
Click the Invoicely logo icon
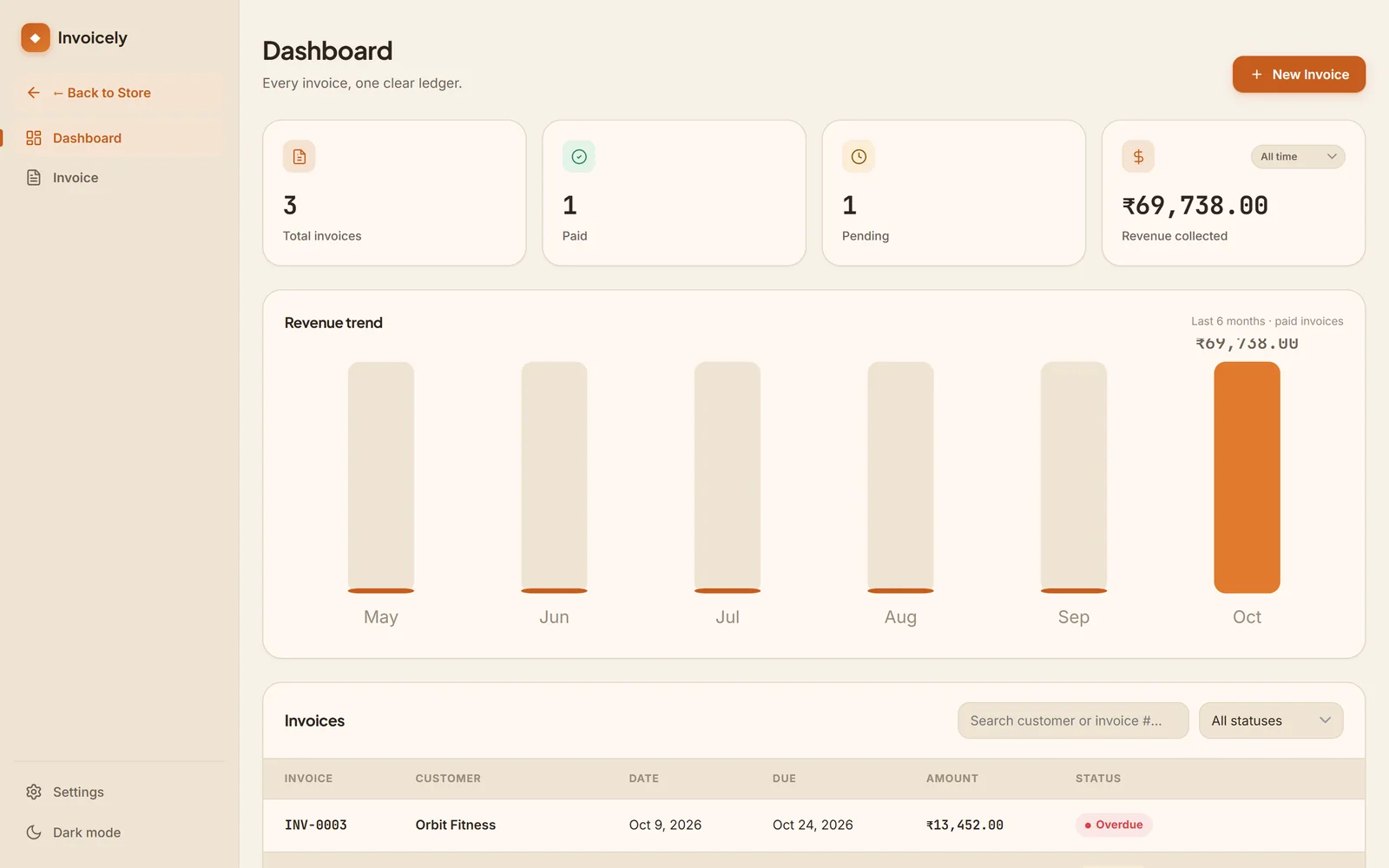click(x=36, y=37)
